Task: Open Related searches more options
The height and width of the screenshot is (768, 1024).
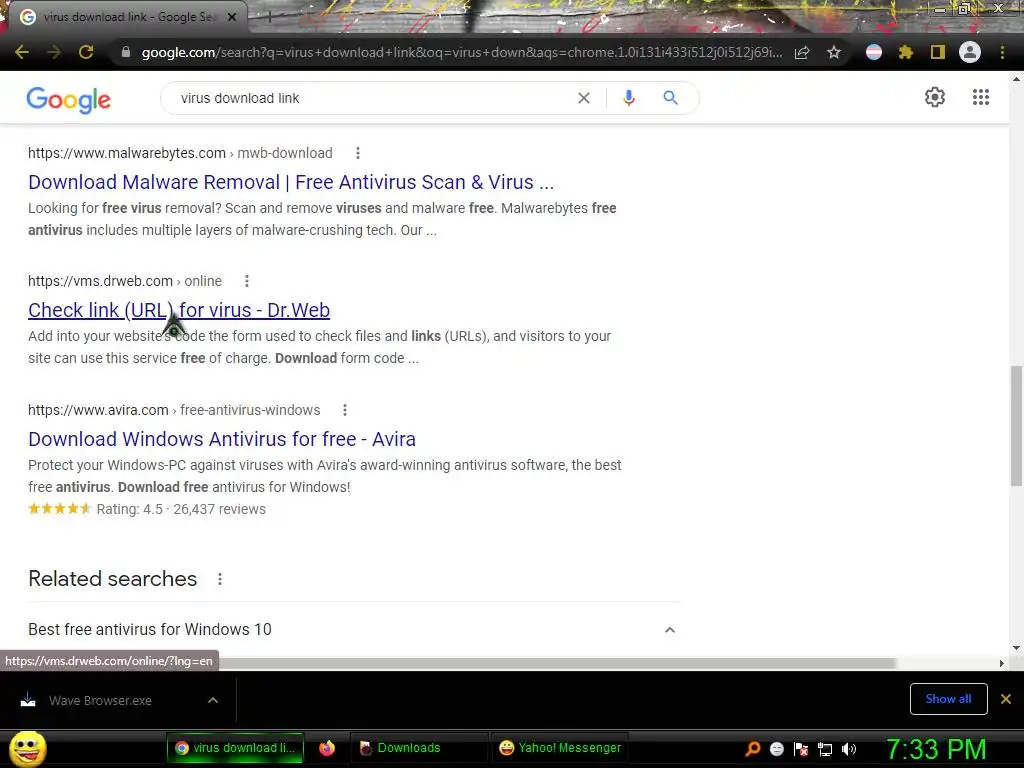Action: point(220,579)
